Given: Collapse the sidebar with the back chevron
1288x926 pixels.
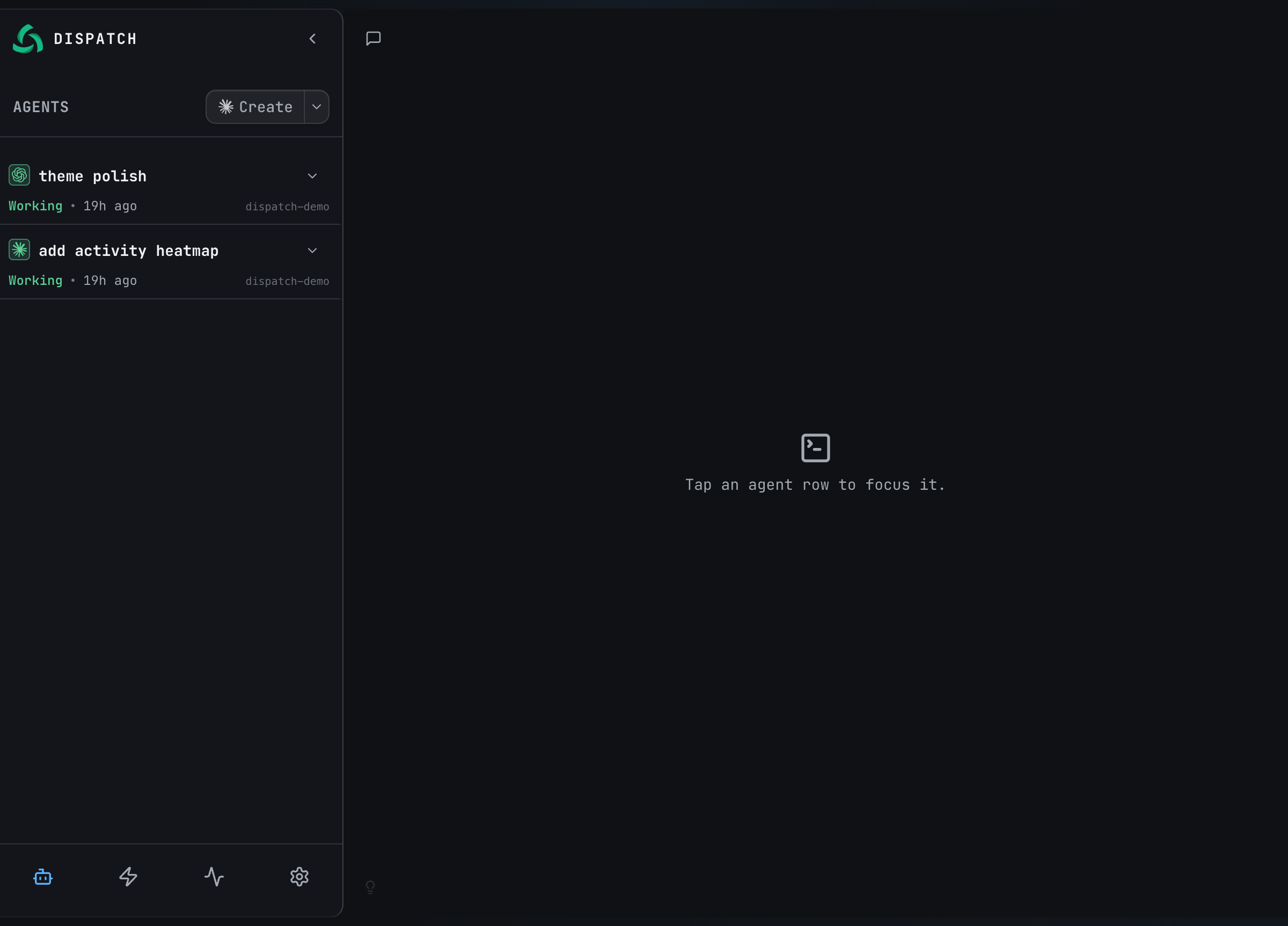Looking at the screenshot, I should (312, 39).
